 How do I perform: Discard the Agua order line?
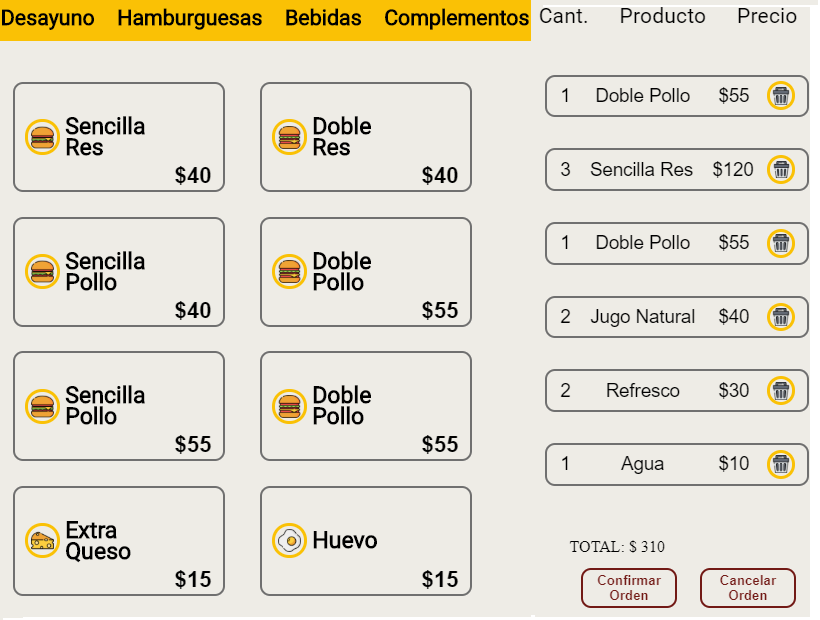pos(781,464)
